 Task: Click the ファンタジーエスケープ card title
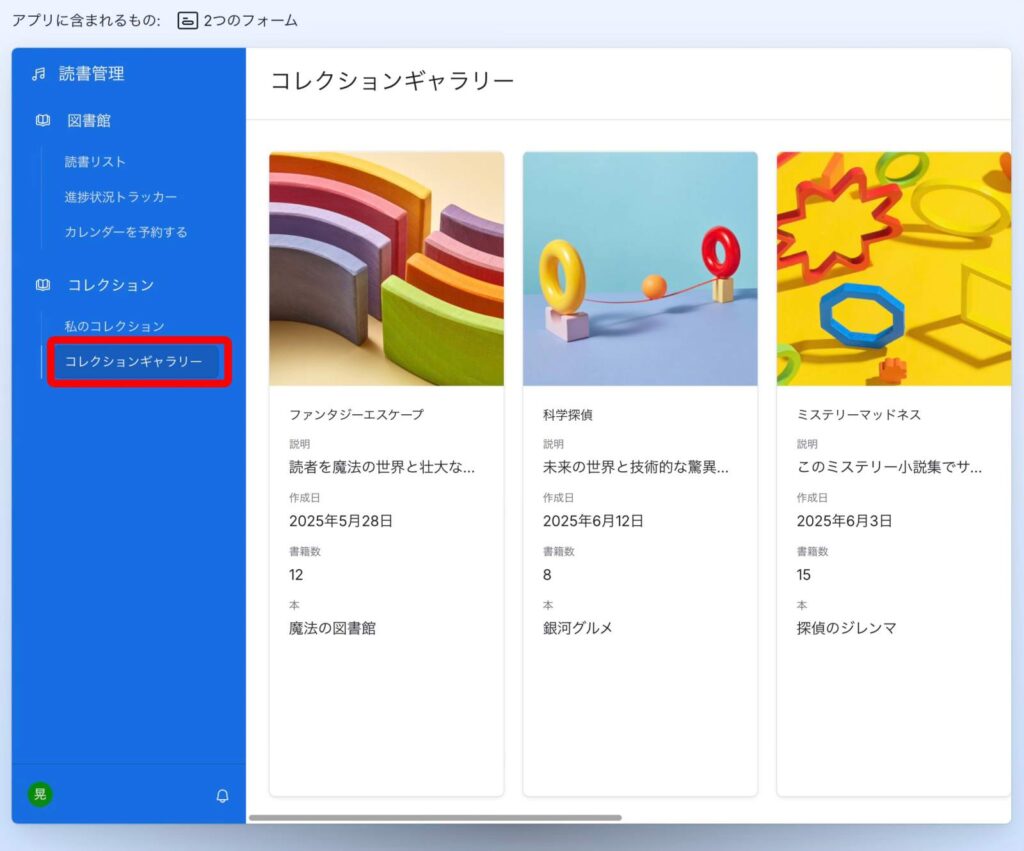coord(357,415)
